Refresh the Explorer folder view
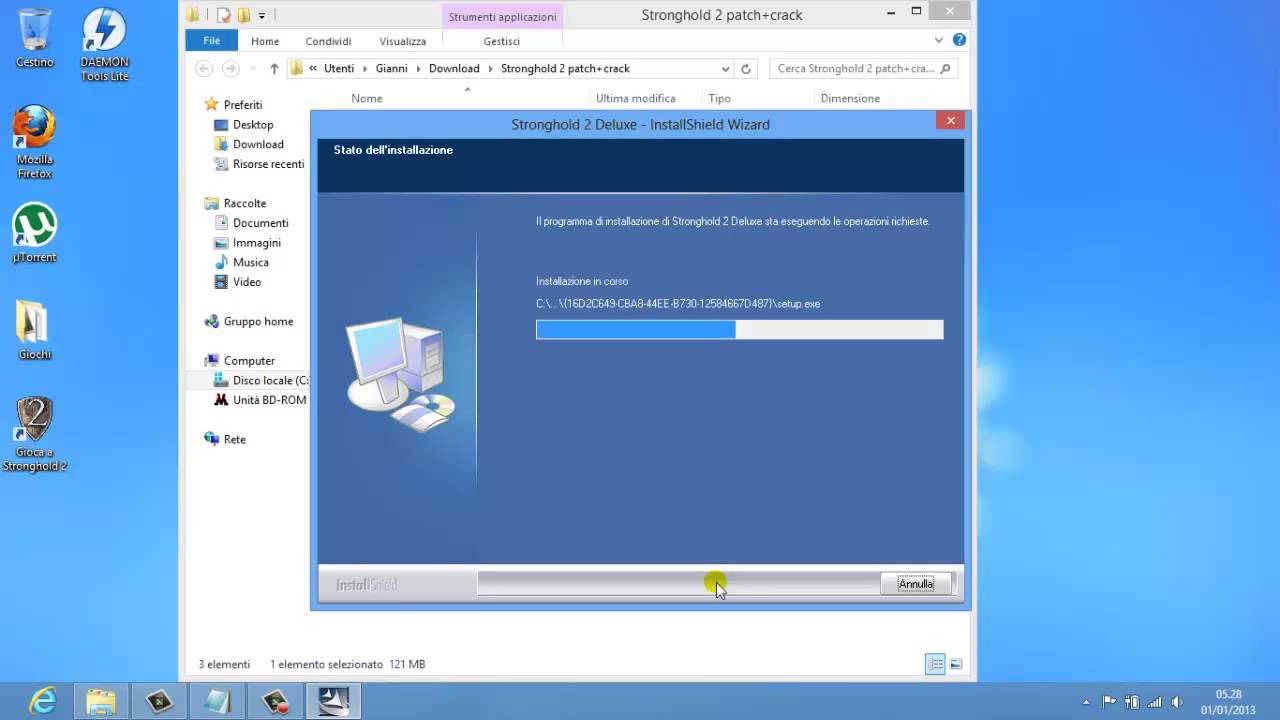Image resolution: width=1280 pixels, height=720 pixels. (745, 69)
